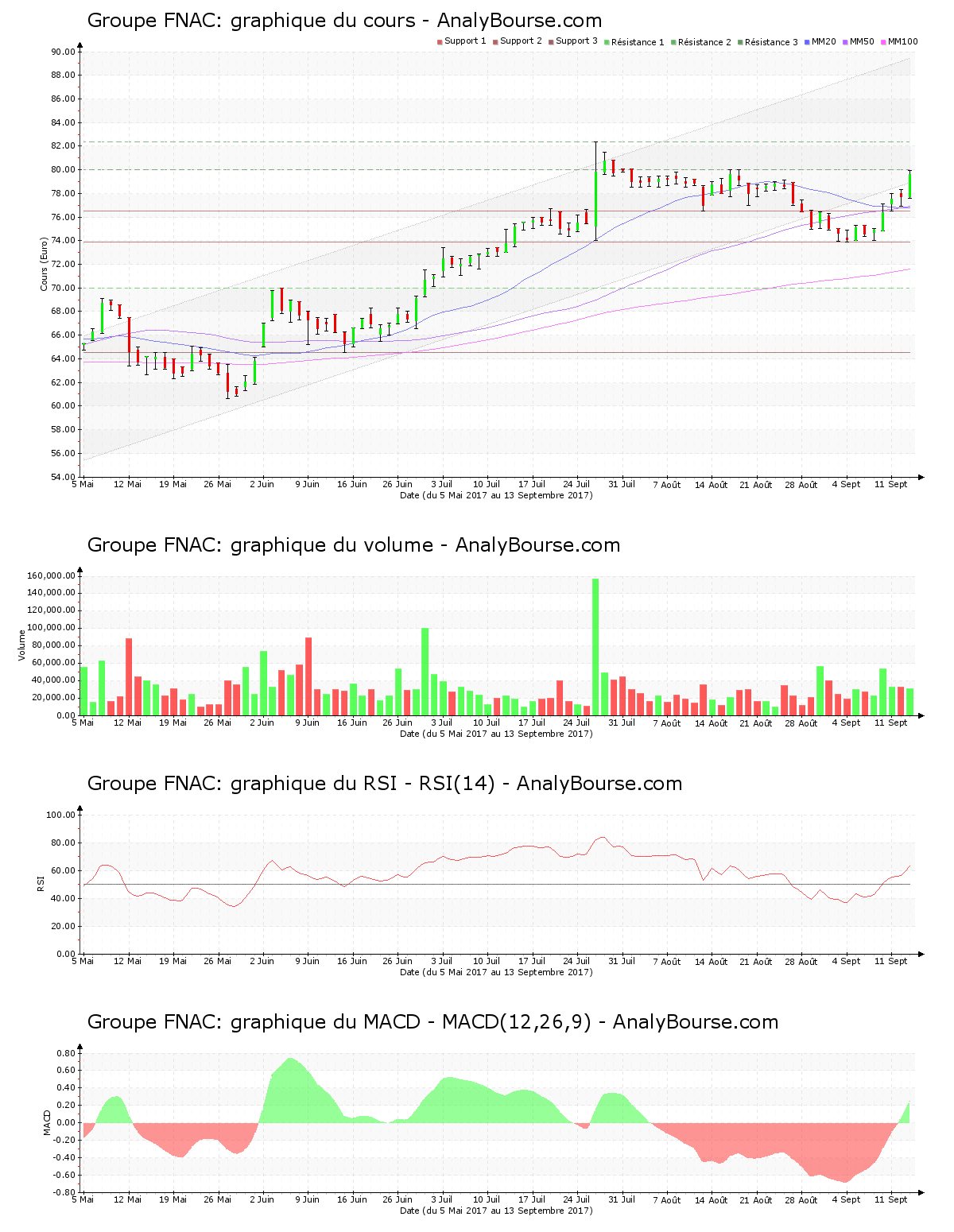Viewport: 954px width, 1232px height.
Task: Click the 90.00 value on price axis
Action: [x=63, y=52]
